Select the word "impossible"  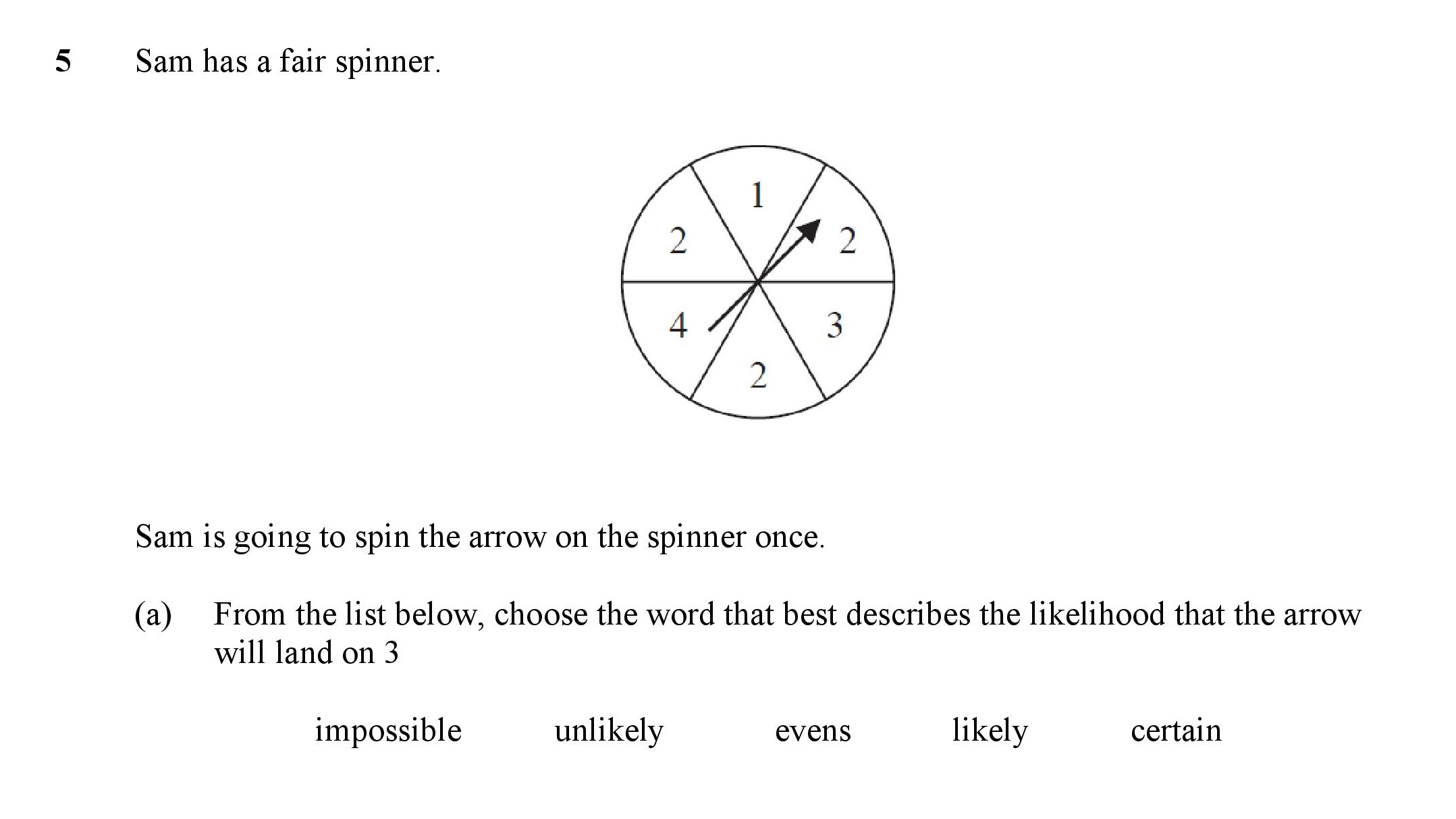tap(388, 731)
